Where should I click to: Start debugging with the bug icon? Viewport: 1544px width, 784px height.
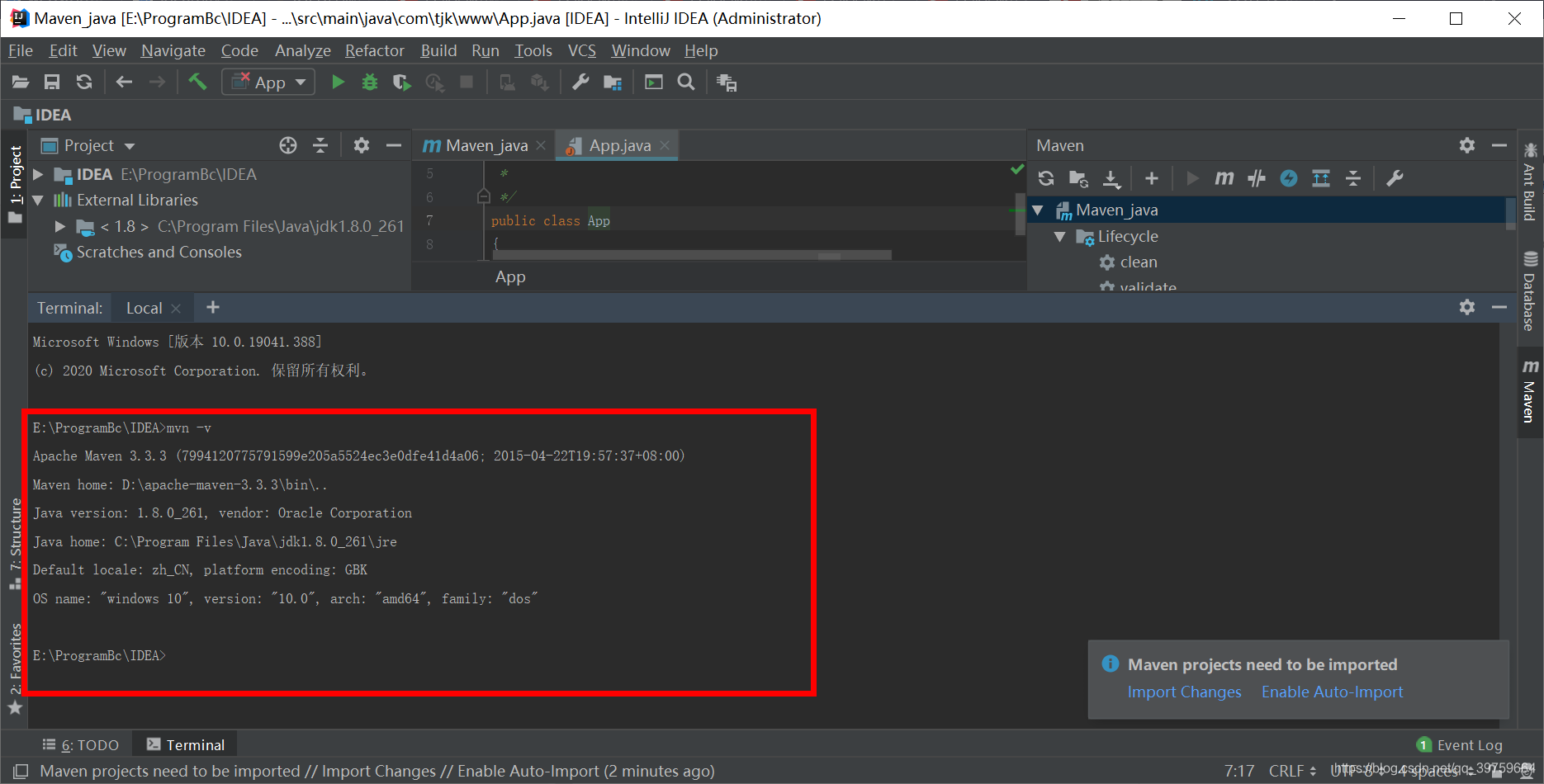(370, 82)
